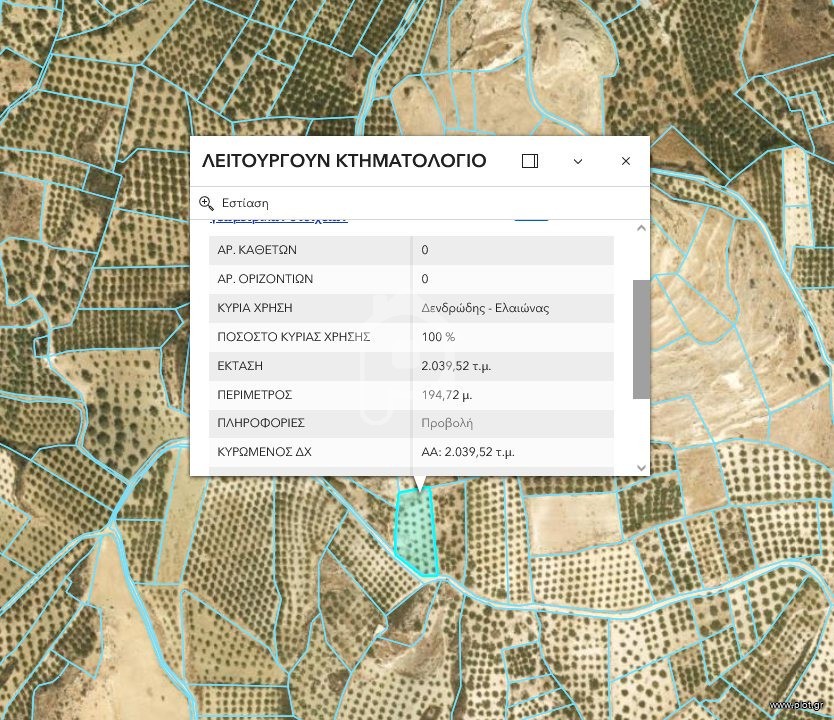Select the highlighted cyan parcel on map
834x720 pixels.
pyautogui.click(x=416, y=532)
